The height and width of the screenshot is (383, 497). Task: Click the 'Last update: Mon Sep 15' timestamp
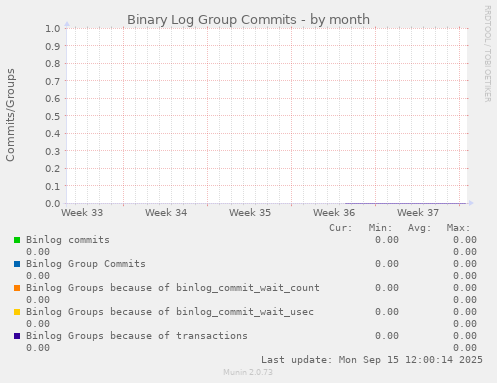[x=372, y=360]
